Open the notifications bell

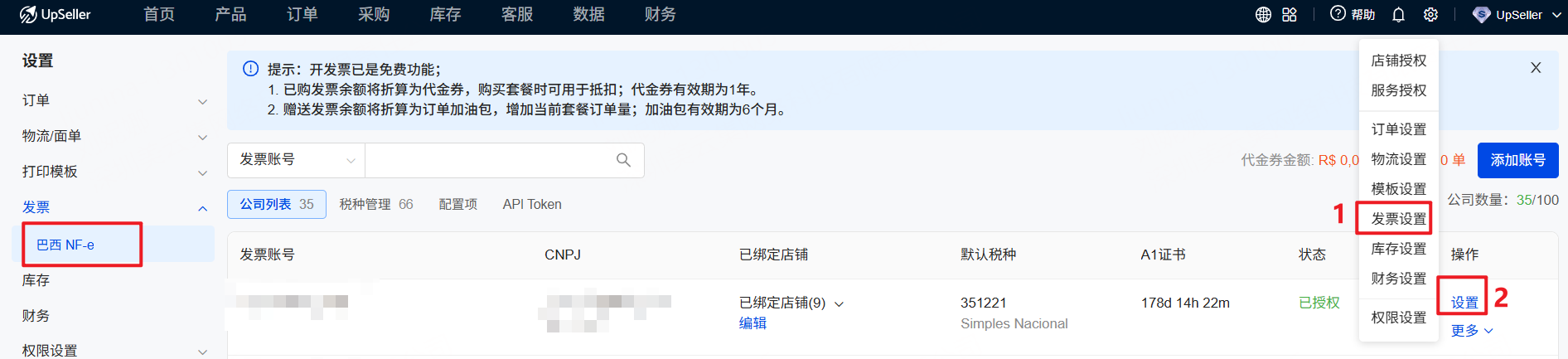(x=1398, y=15)
